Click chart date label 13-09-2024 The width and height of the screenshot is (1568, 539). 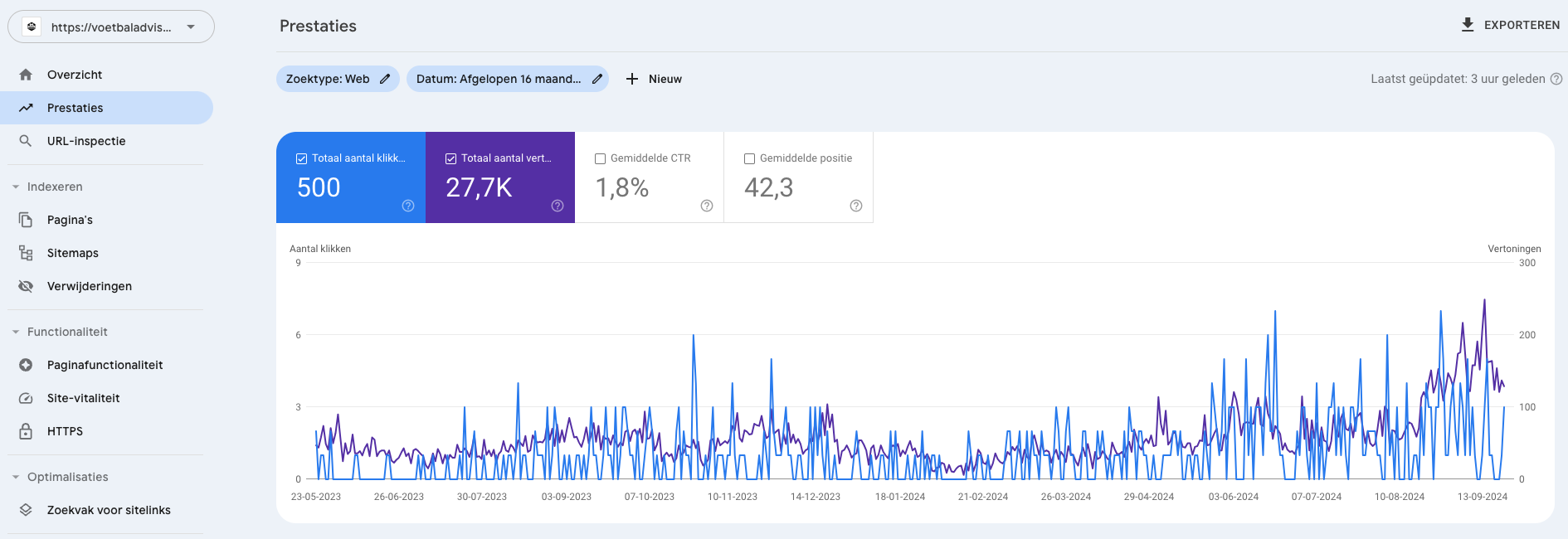pyautogui.click(x=1483, y=497)
